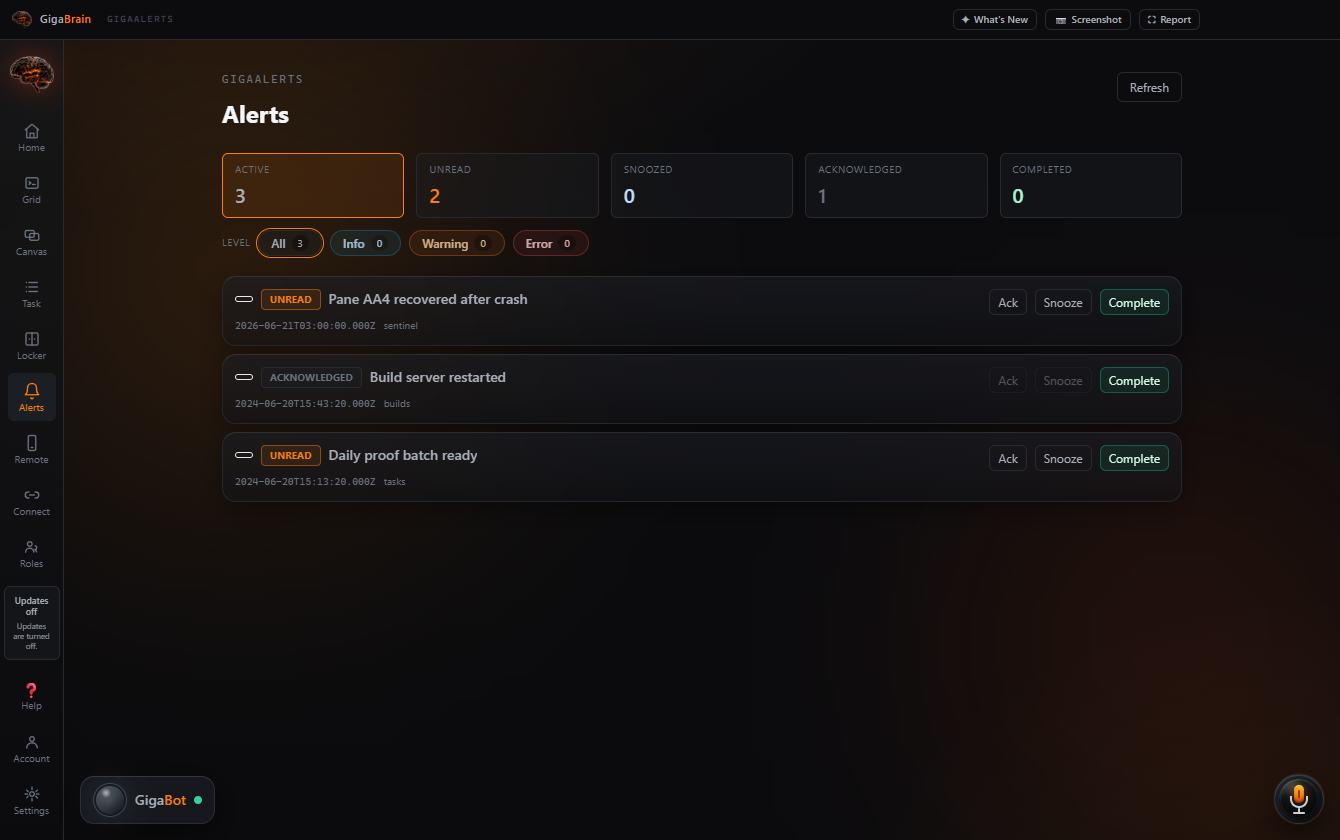Snooze the Pane AA4 recovered alert
This screenshot has height=840, width=1340.
point(1063,302)
